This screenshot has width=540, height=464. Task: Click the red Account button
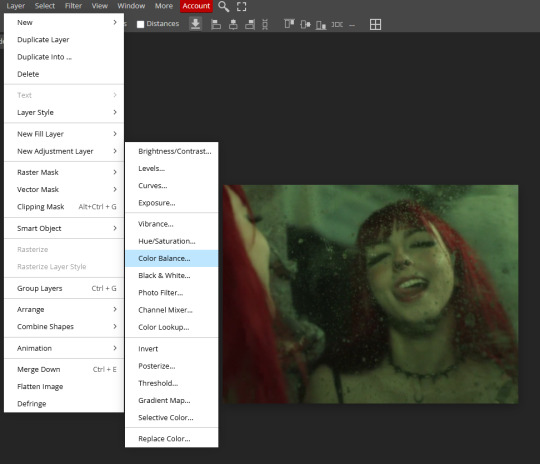(196, 6)
